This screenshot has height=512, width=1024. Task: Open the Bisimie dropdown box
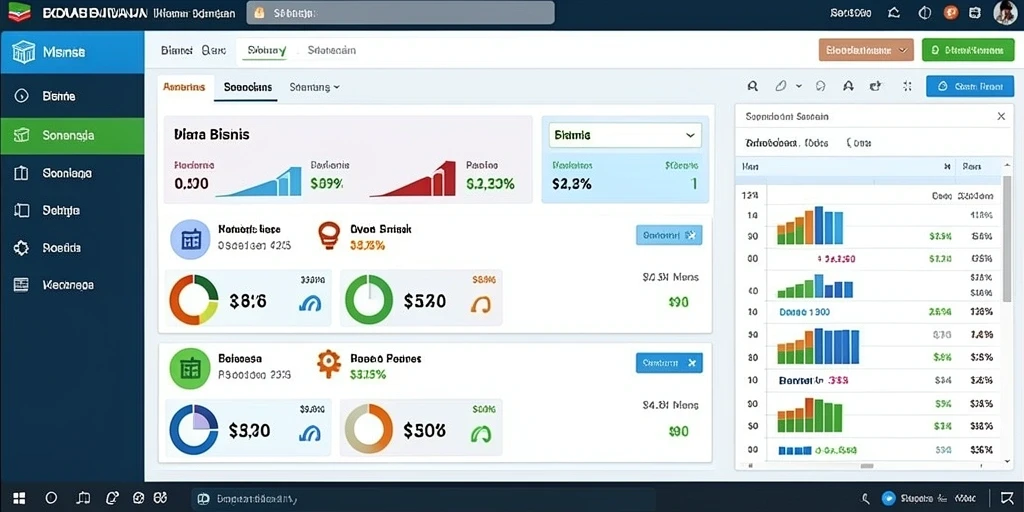[x=625, y=135]
